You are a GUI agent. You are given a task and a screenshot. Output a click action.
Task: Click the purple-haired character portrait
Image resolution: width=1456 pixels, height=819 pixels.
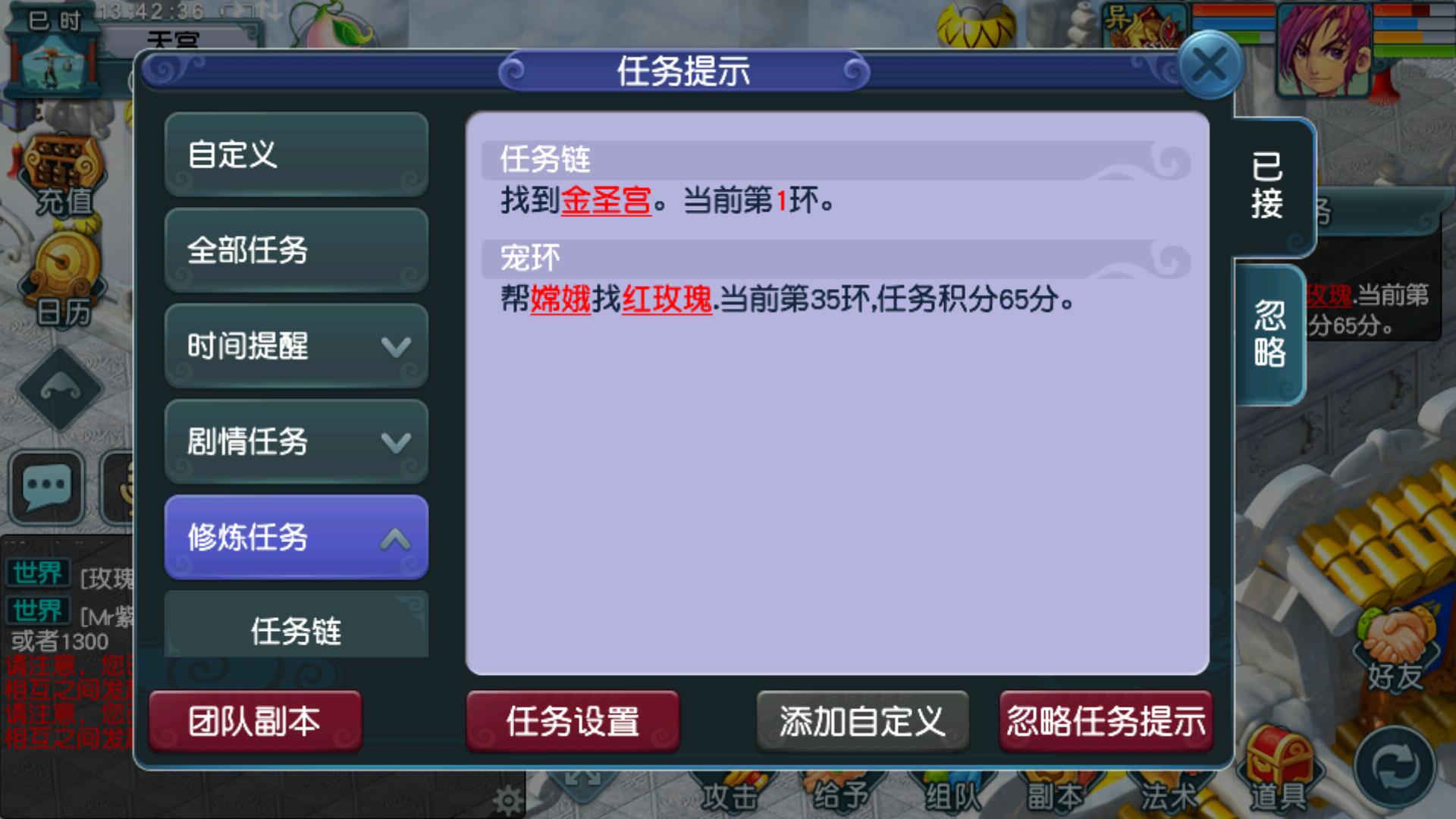[x=1323, y=50]
